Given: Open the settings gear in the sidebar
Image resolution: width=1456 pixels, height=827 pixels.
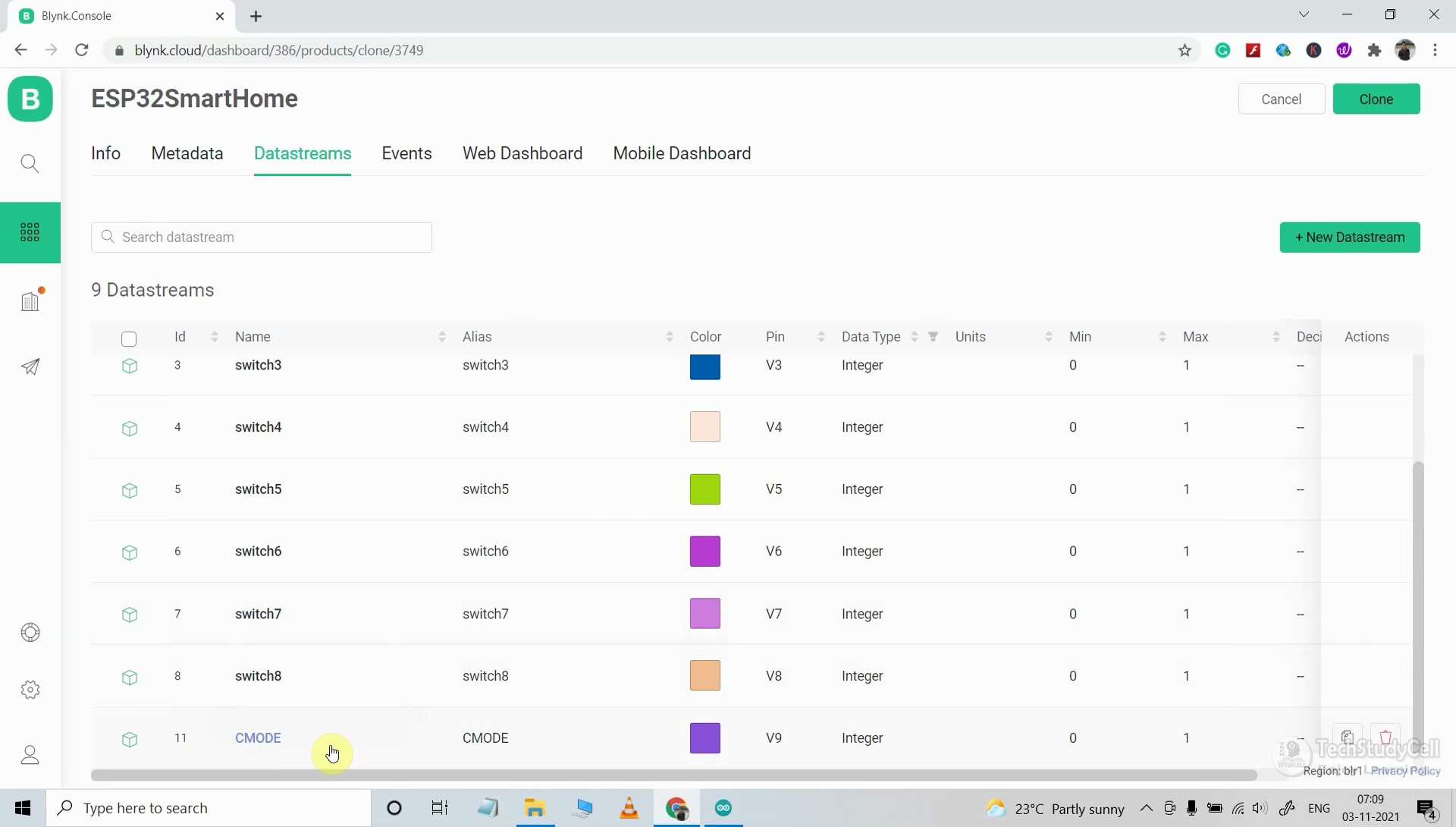Looking at the screenshot, I should pos(30,690).
